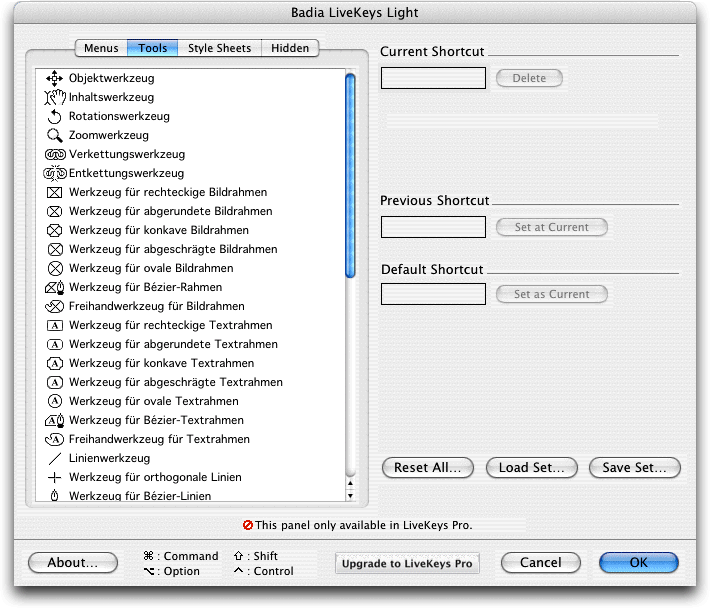Click the blue tool list scrollbar thumb
The height and width of the screenshot is (609, 710).
(x=350, y=175)
